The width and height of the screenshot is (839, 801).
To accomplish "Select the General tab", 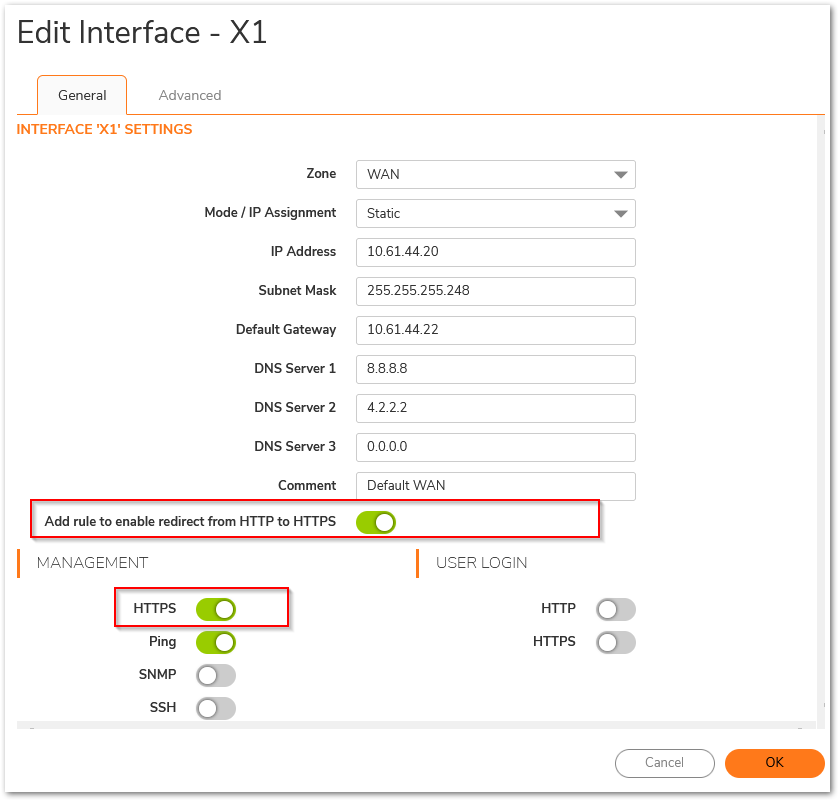I will (x=82, y=95).
